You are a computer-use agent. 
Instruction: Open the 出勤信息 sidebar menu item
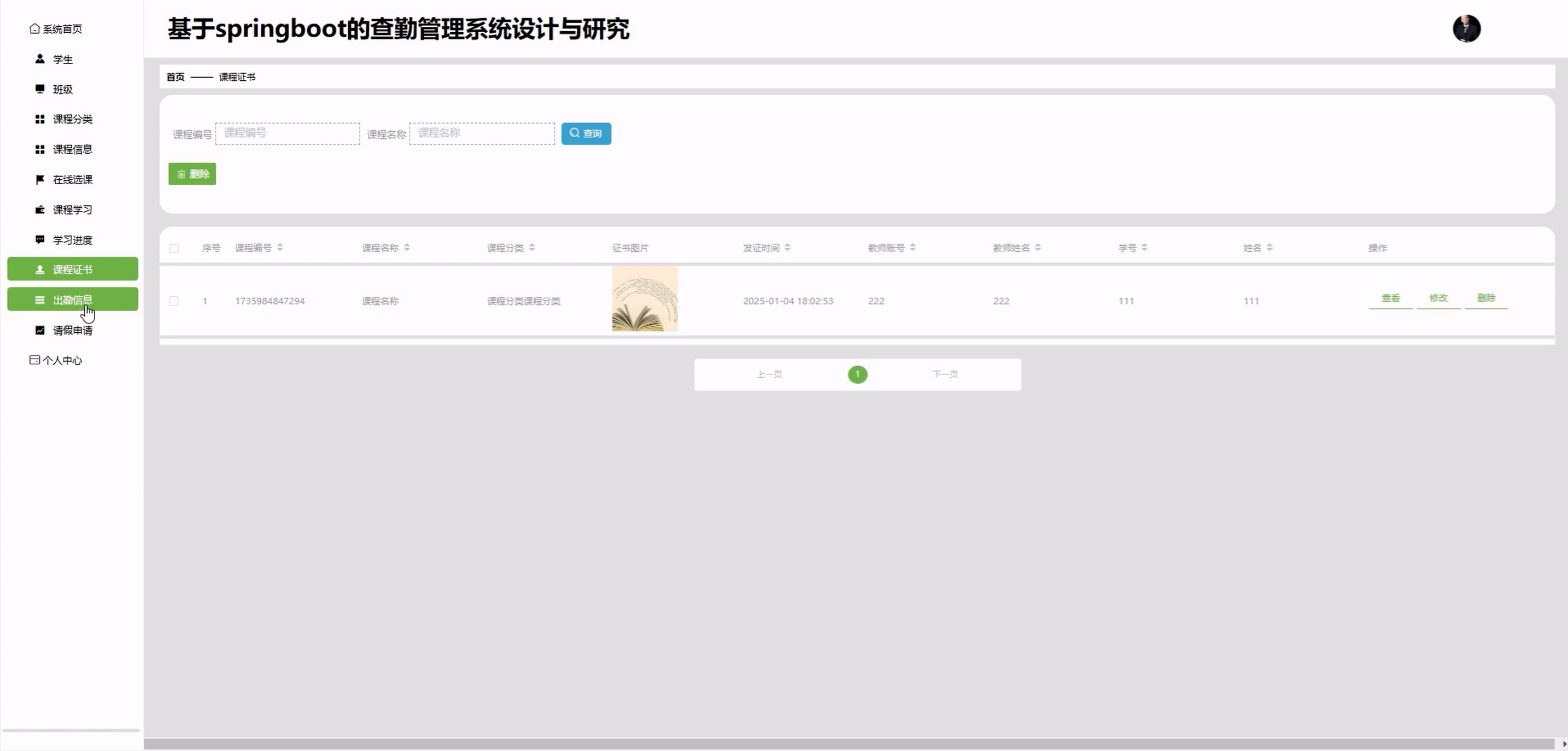coord(72,300)
